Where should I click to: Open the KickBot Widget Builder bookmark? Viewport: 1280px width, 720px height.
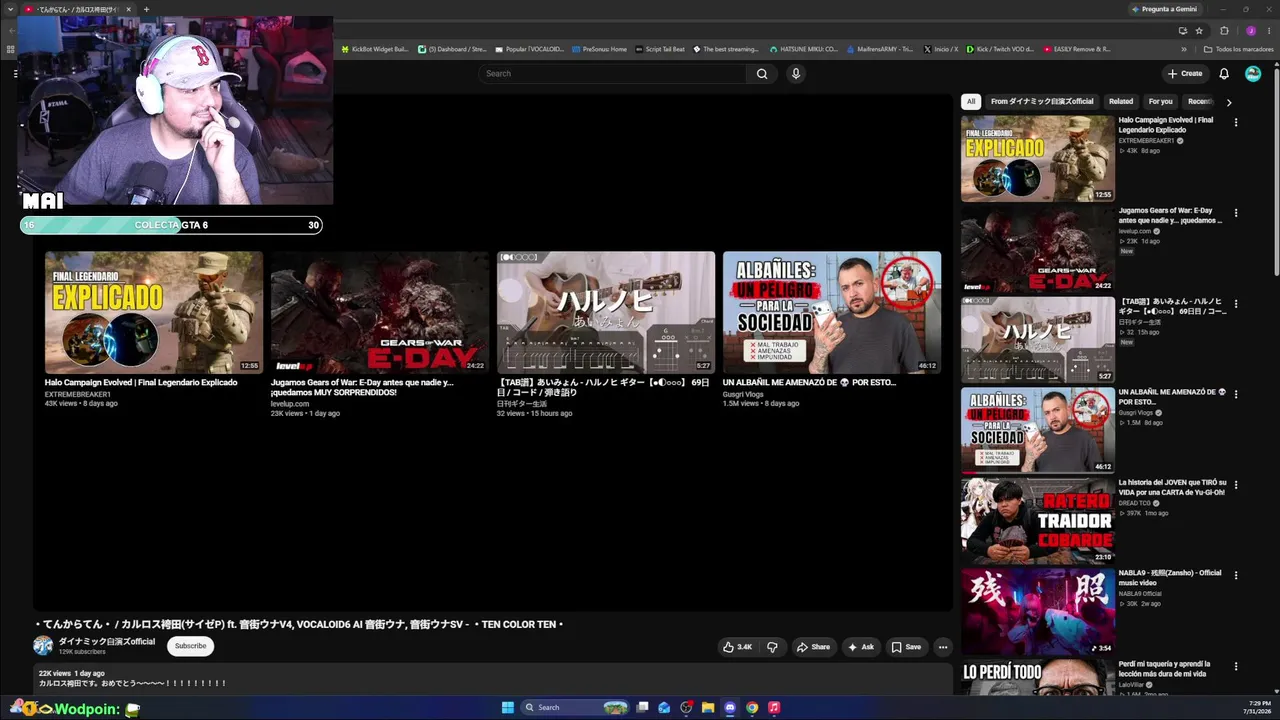tap(375, 49)
